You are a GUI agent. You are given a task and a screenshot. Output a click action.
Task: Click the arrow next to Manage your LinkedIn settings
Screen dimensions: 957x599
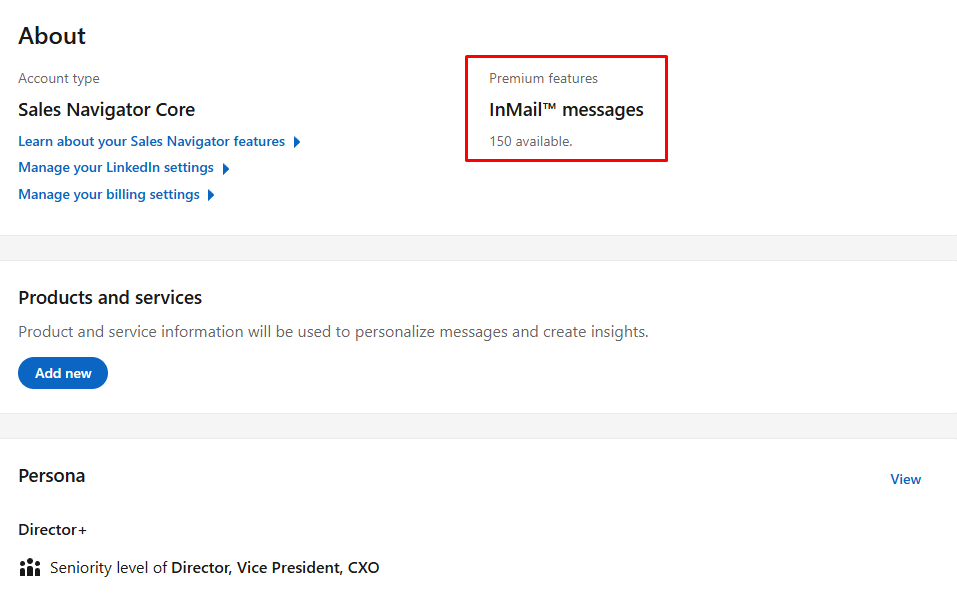point(226,168)
